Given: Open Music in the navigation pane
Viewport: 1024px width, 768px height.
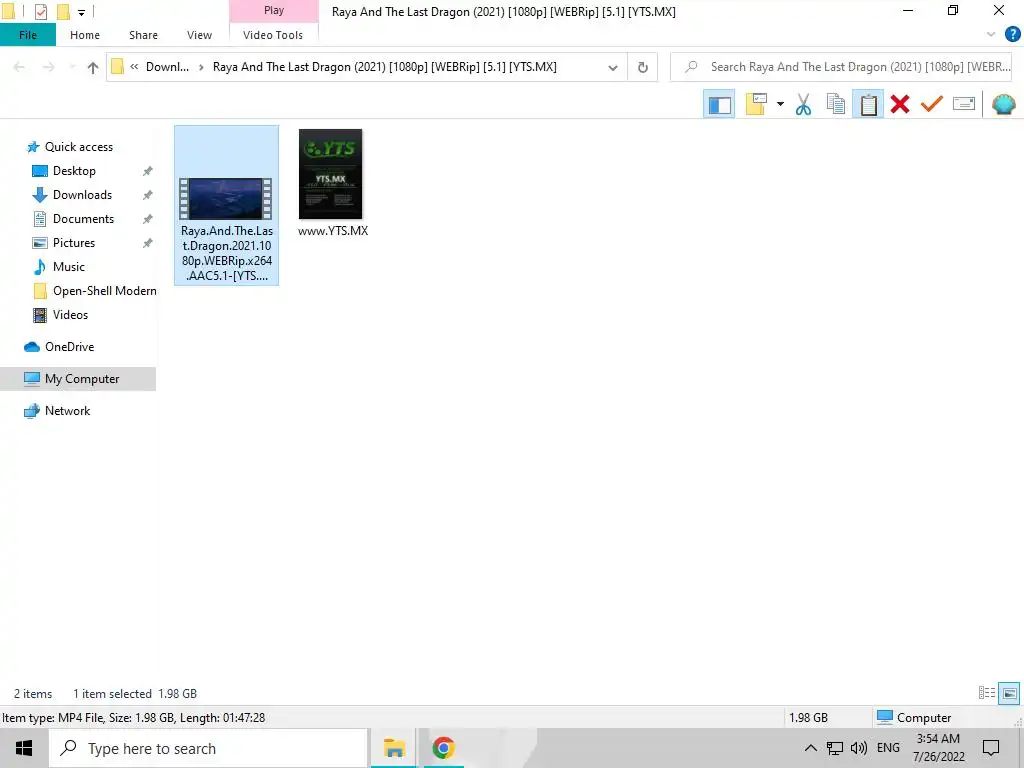Looking at the screenshot, I should coord(69,267).
